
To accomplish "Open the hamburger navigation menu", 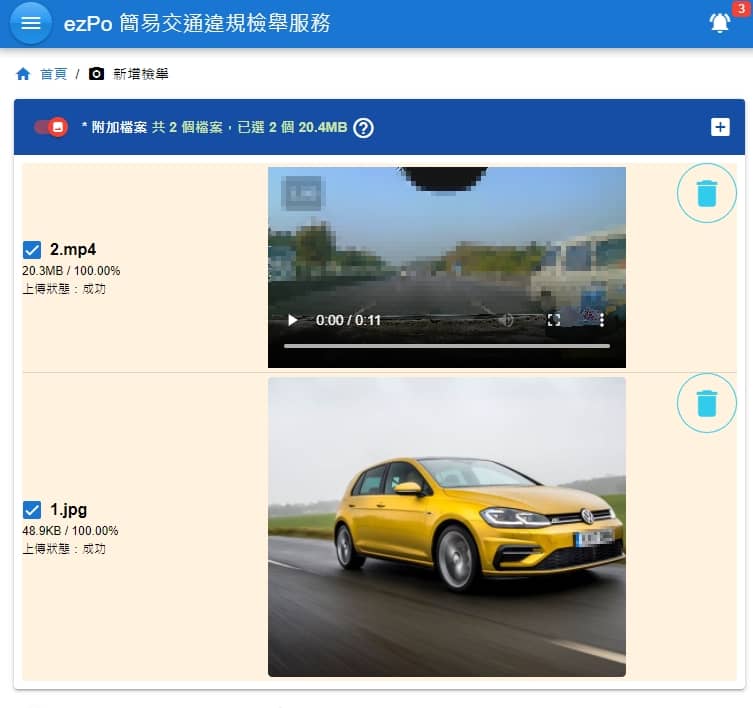I will pyautogui.click(x=31, y=23).
